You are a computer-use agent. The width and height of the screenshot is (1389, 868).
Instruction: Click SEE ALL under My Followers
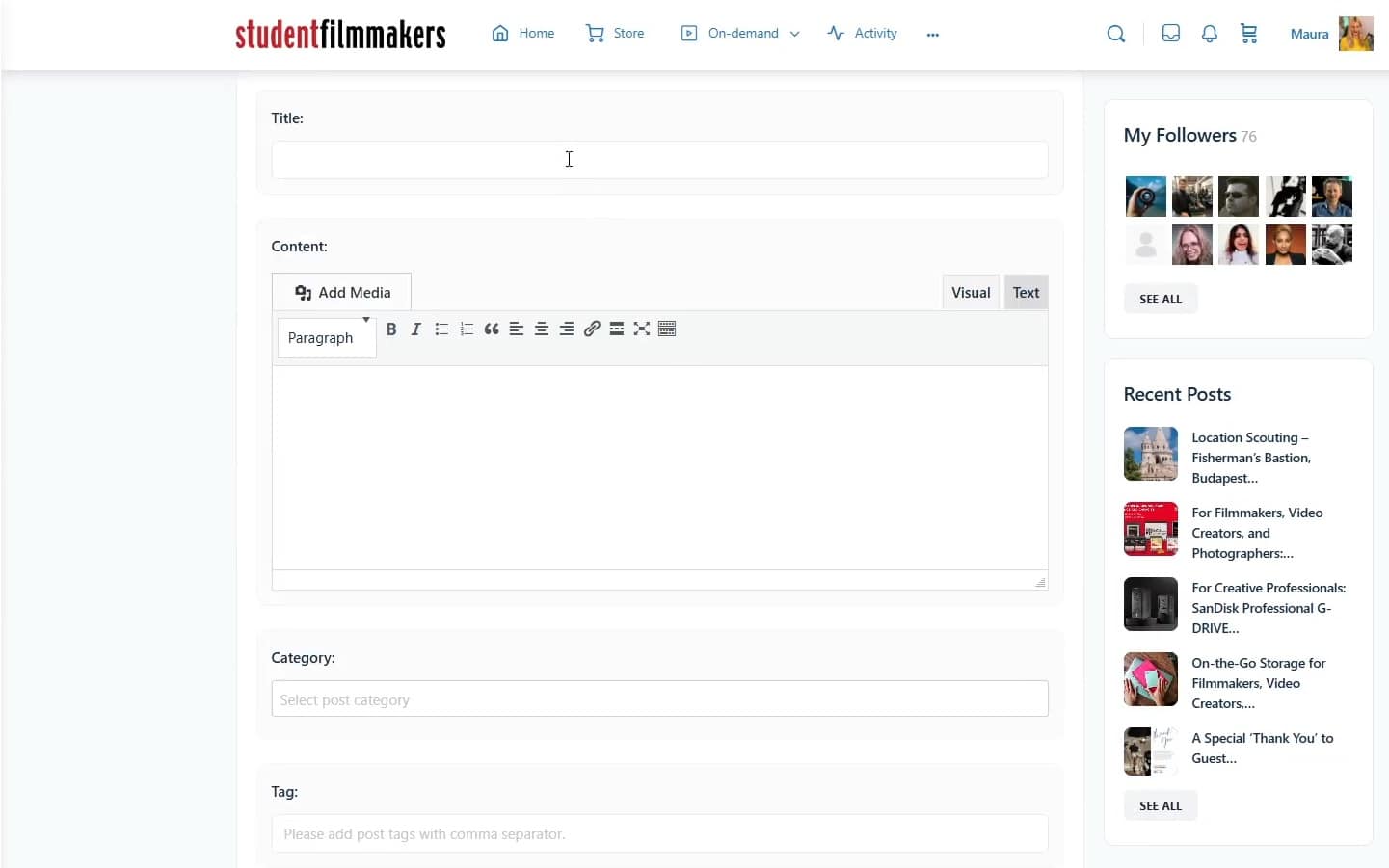1160,299
